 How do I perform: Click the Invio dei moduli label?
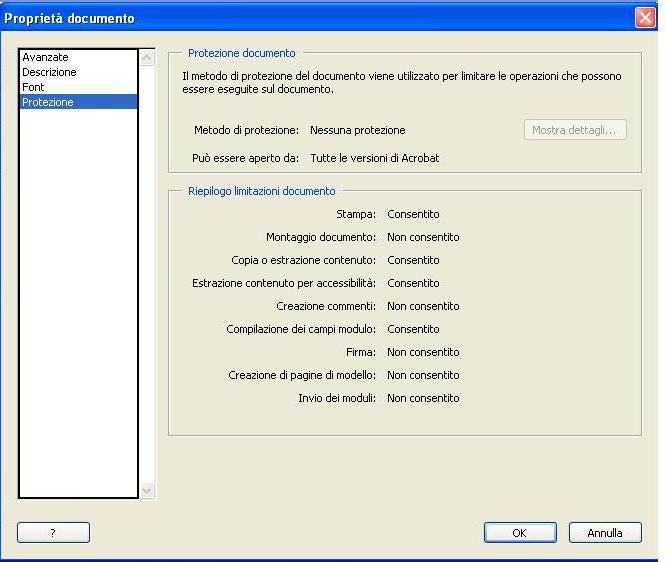point(337,398)
